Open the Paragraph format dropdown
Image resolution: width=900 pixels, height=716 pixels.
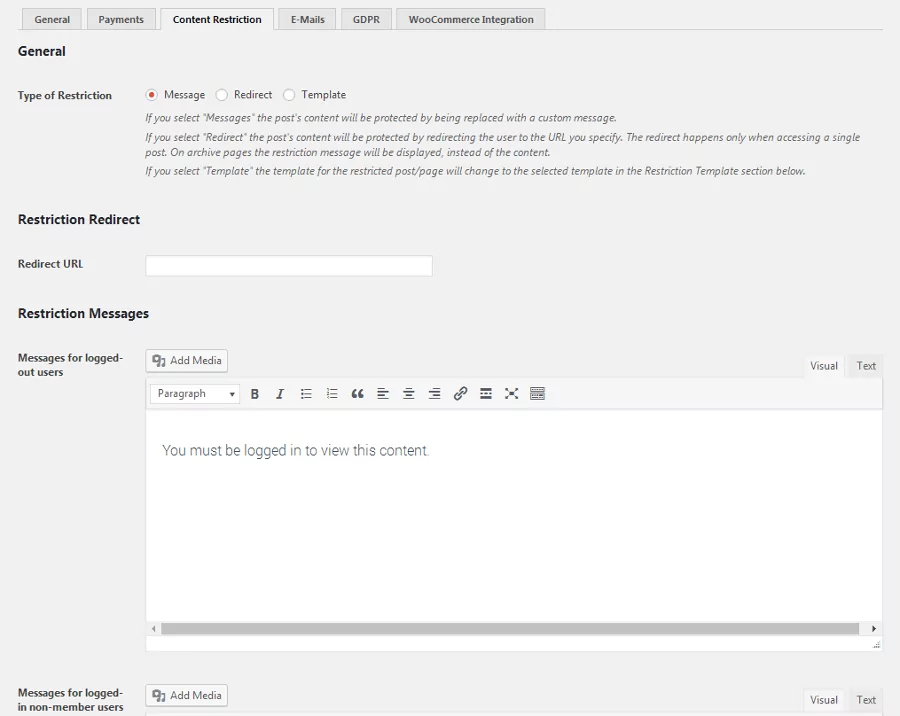tap(195, 394)
